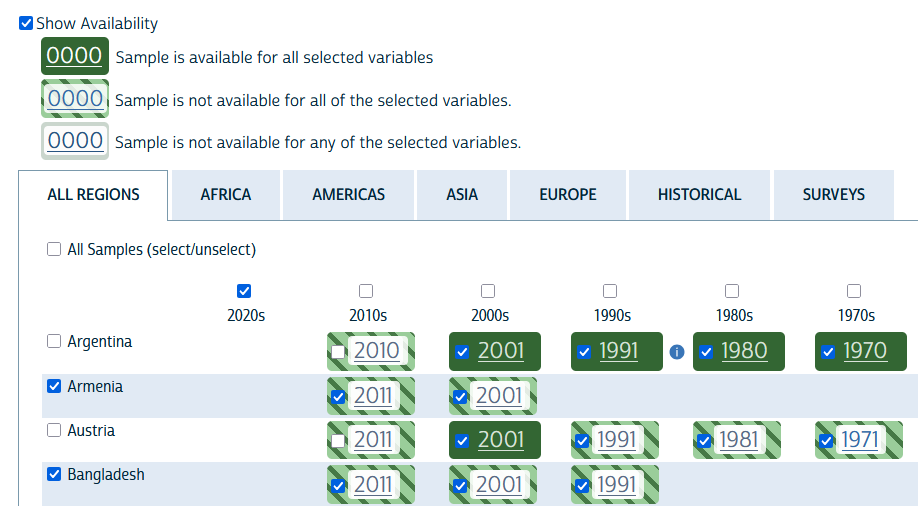
Task: Select the Argentina country checkbox
Action: pos(54,341)
